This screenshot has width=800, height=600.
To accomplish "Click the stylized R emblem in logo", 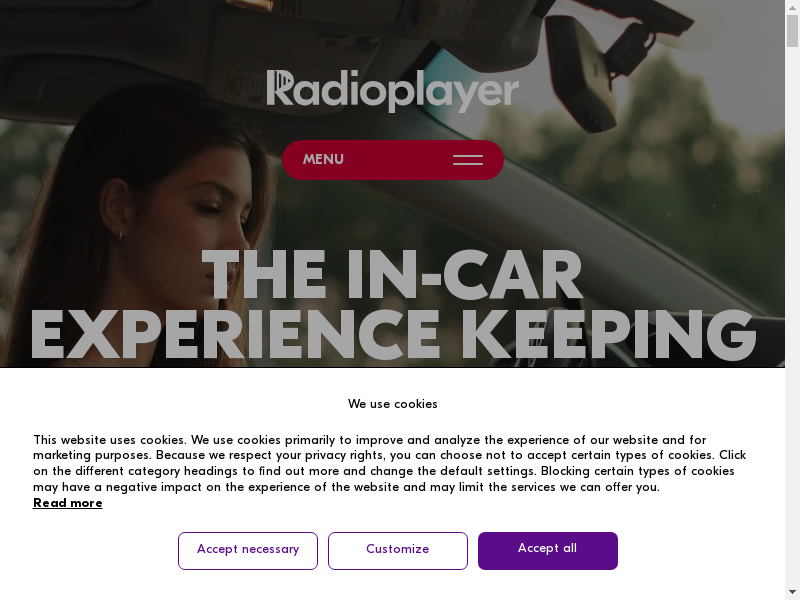I will (x=279, y=88).
